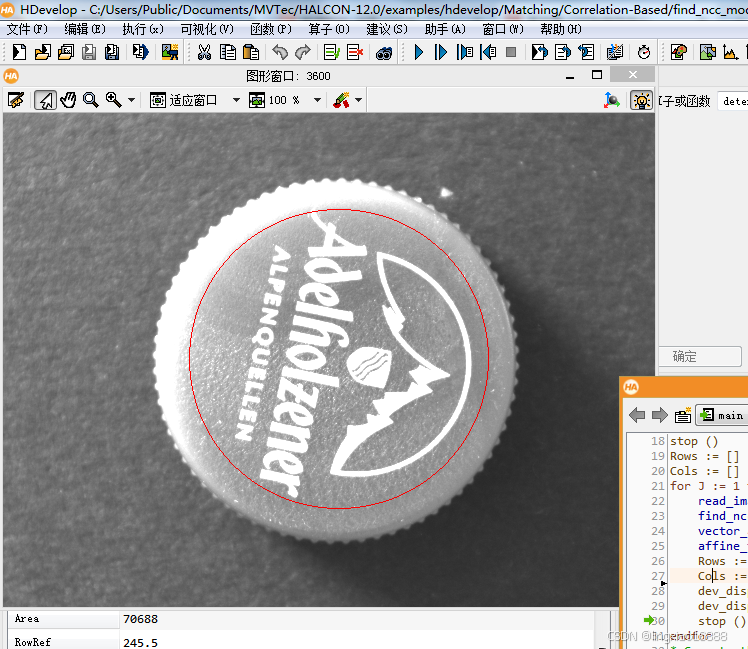Open a program with the folder icon
The height and width of the screenshot is (649, 748).
42,52
